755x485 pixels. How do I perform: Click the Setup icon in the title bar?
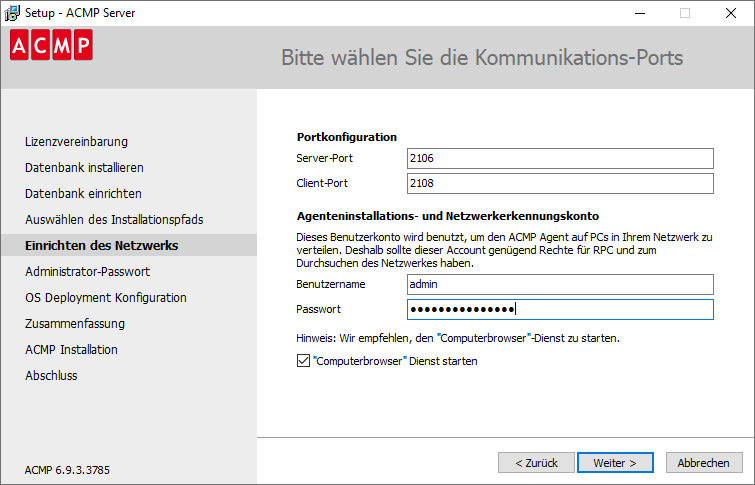(12, 13)
